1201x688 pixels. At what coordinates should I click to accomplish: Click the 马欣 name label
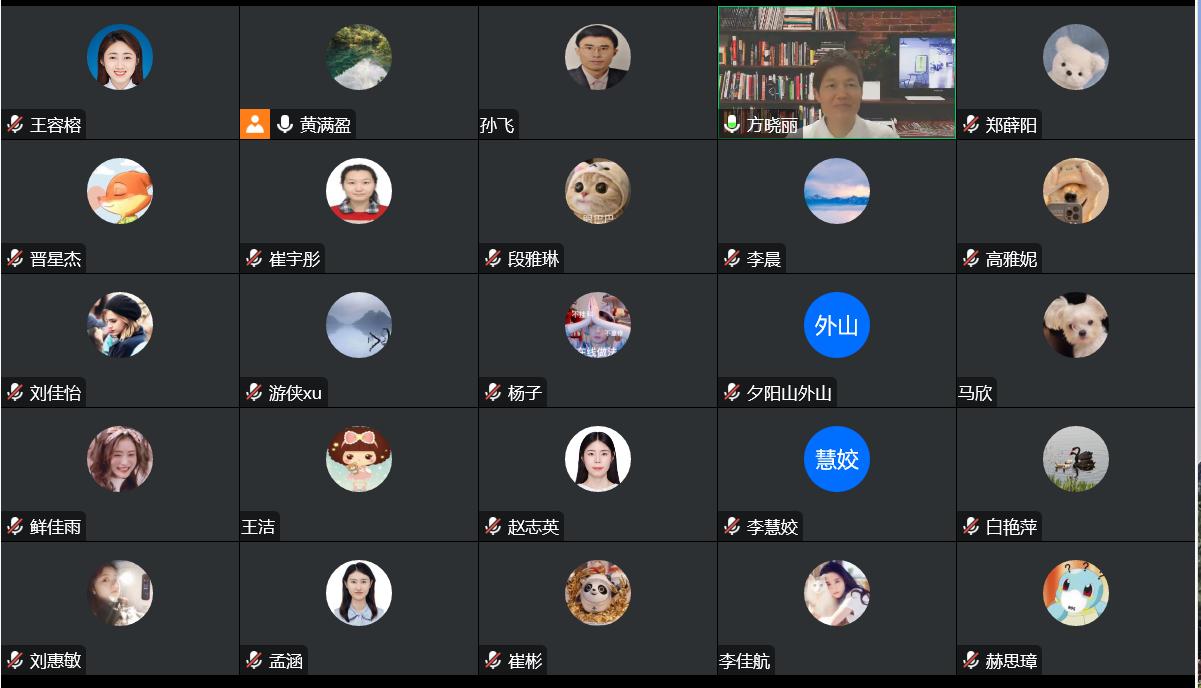pyautogui.click(x=976, y=393)
